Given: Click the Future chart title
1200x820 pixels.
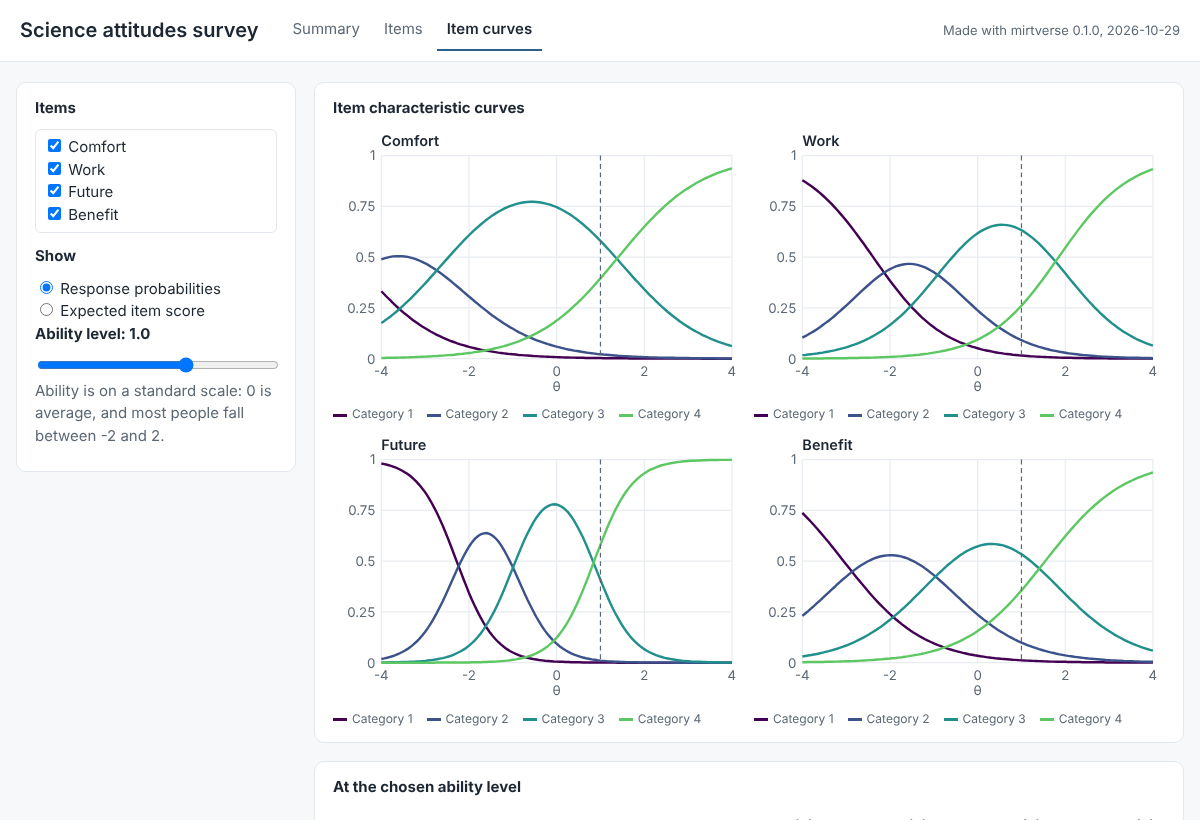Looking at the screenshot, I should click(x=404, y=445).
